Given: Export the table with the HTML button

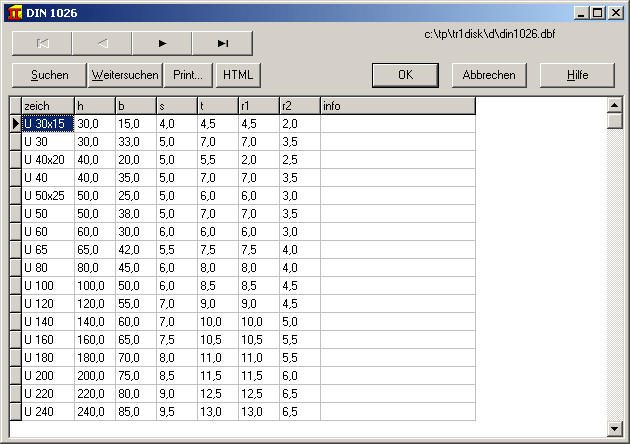Looking at the screenshot, I should (x=238, y=75).
